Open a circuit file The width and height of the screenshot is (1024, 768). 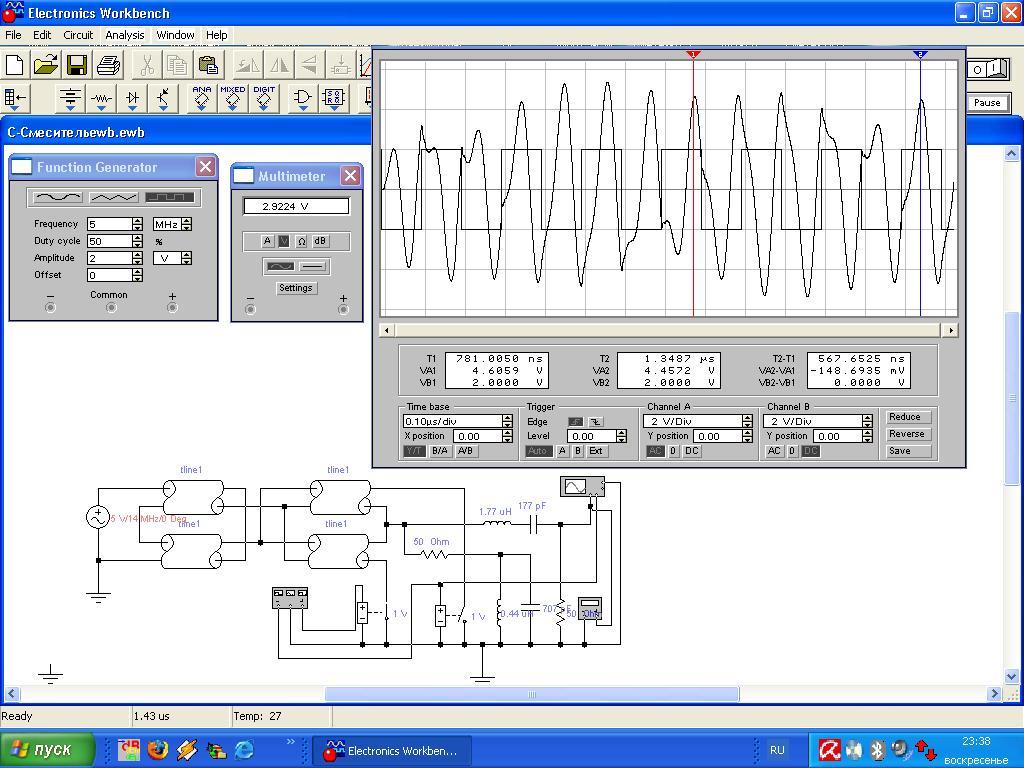point(46,65)
